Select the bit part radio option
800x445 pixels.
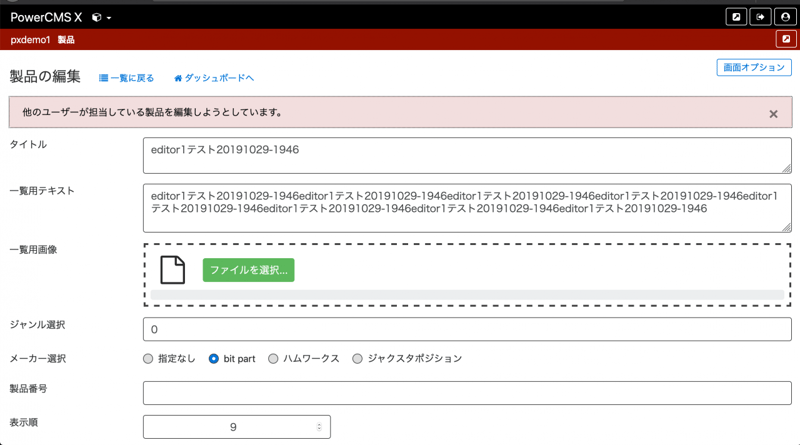(x=214, y=358)
